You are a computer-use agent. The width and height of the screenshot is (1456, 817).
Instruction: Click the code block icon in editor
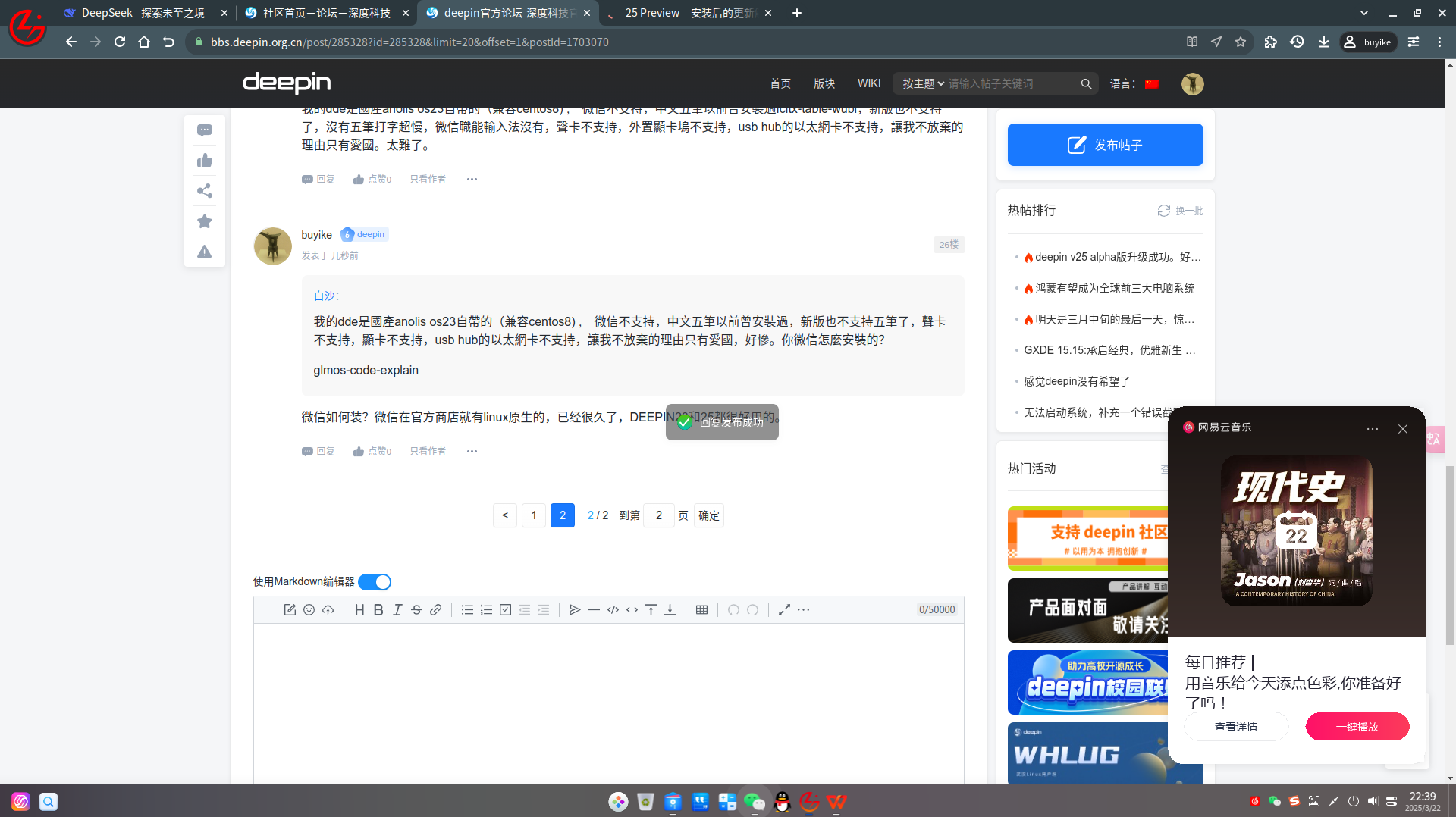pyautogui.click(x=613, y=610)
